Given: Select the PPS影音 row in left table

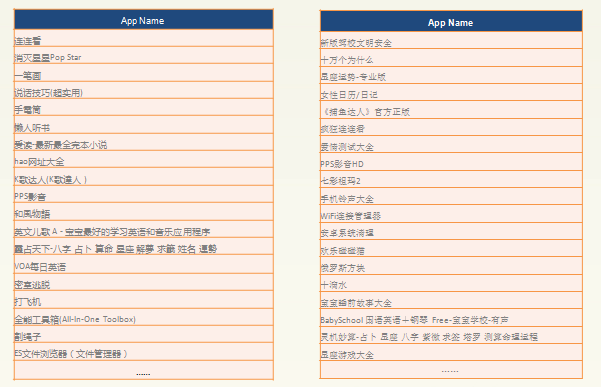Looking at the screenshot, I should (x=143, y=194).
